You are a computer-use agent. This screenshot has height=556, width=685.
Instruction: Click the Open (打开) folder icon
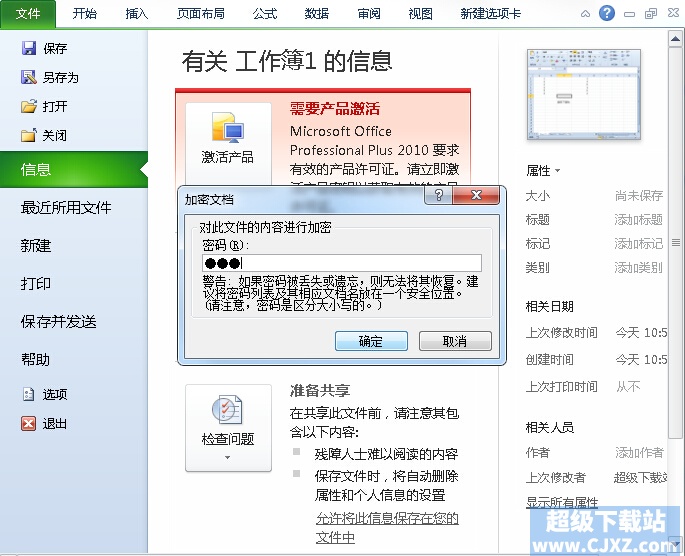point(29,106)
